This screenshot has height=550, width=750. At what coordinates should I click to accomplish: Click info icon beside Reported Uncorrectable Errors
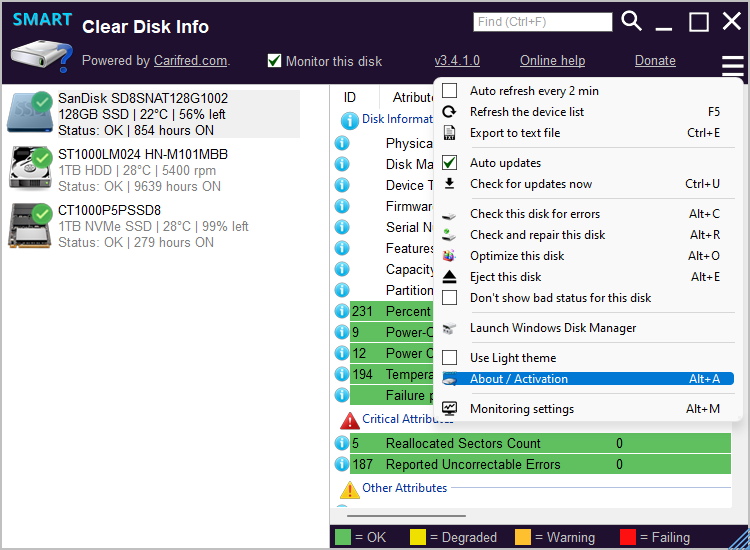[x=342, y=464]
